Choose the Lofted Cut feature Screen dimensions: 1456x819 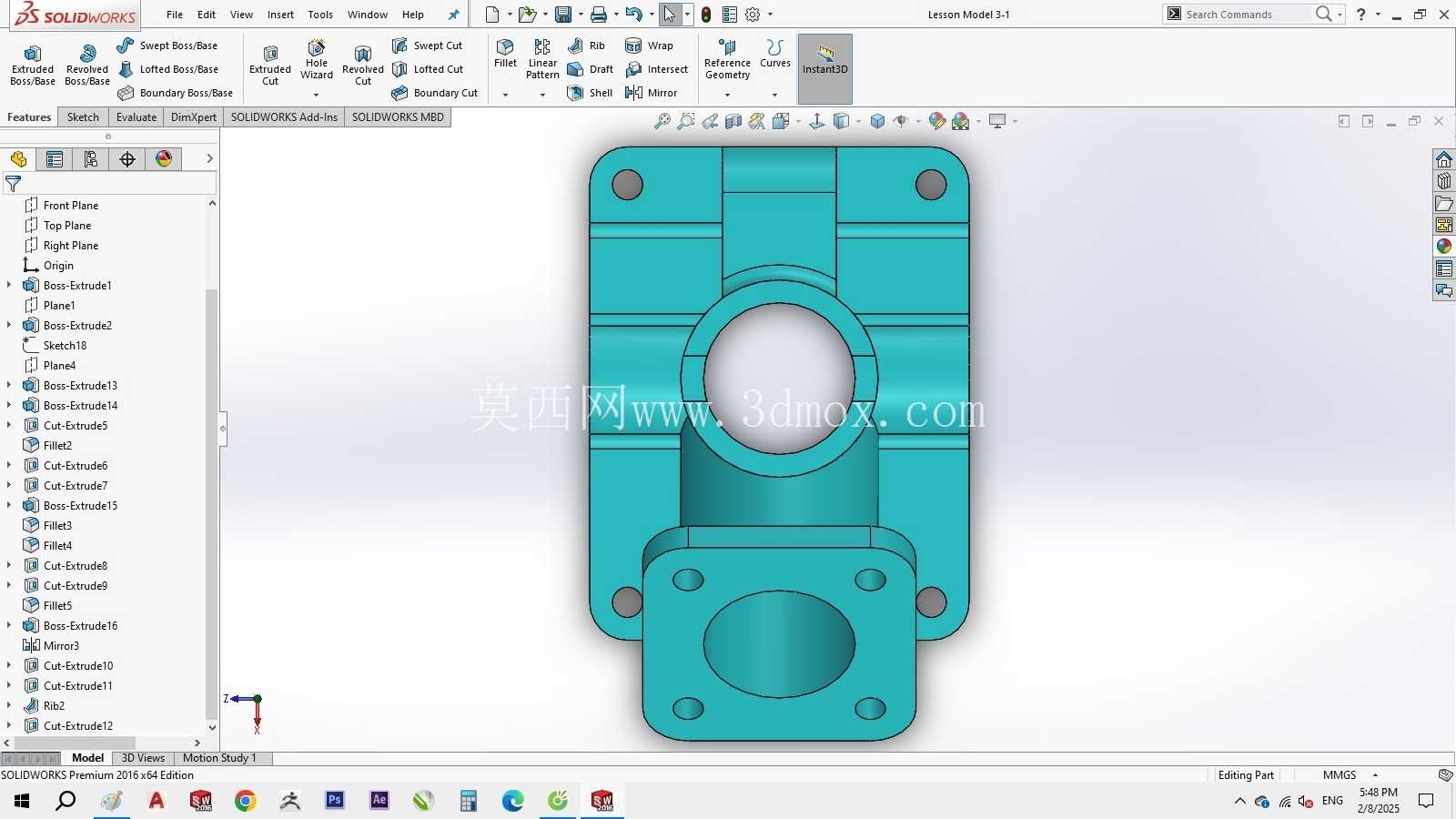coord(428,69)
